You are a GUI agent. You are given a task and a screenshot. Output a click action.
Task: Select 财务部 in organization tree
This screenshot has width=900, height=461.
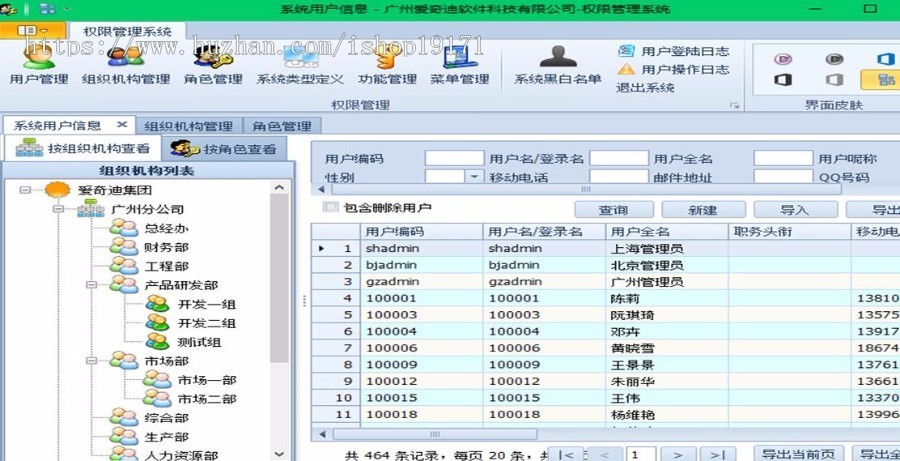[166, 247]
